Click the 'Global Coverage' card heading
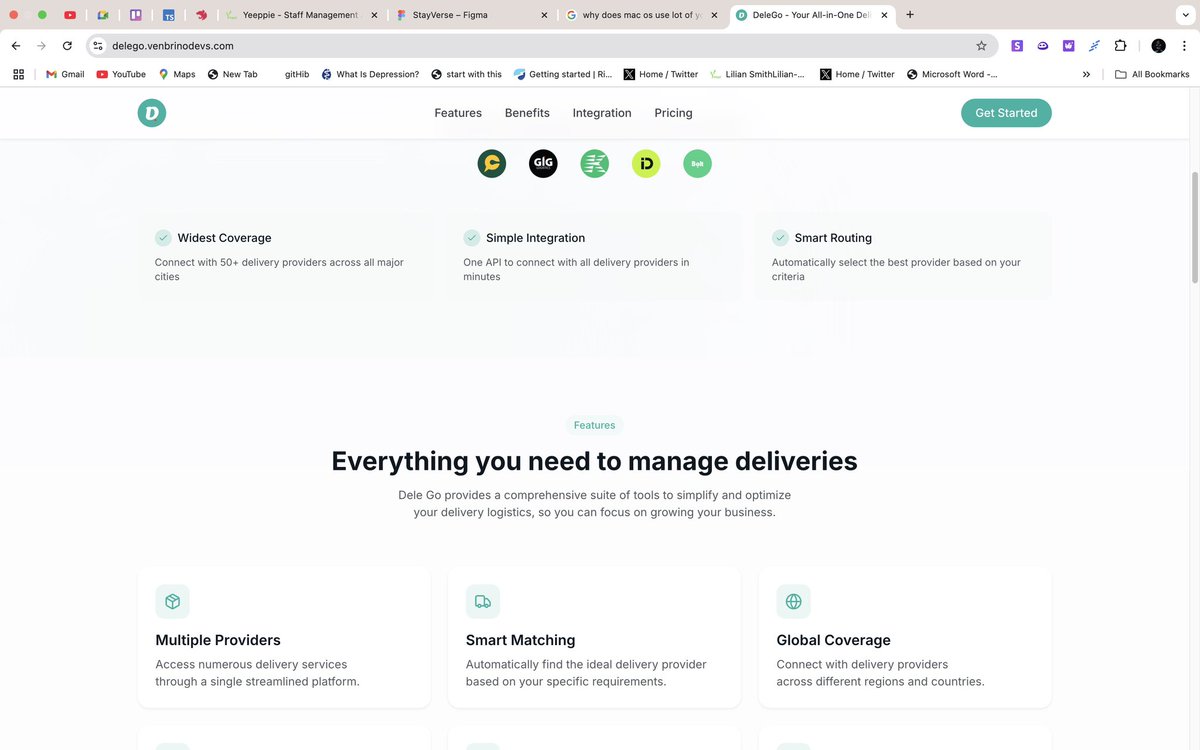The height and width of the screenshot is (750, 1200). pos(833,640)
